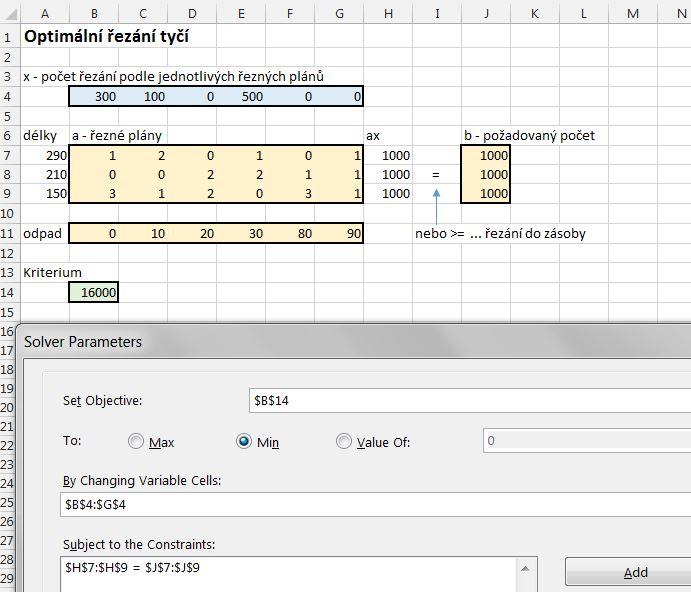Image resolution: width=691 pixels, height=592 pixels.
Task: Select the 'b - požadovaný počet' label
Action: click(529, 135)
